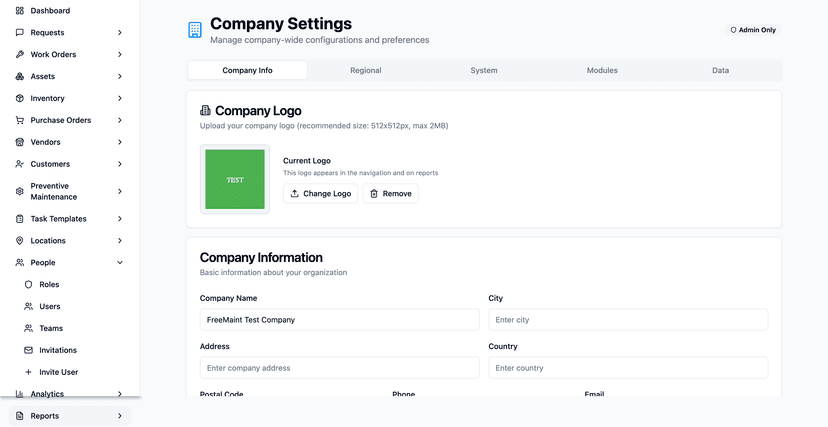Open the Modules tab
Image resolution: width=828 pixels, height=427 pixels.
click(x=603, y=70)
